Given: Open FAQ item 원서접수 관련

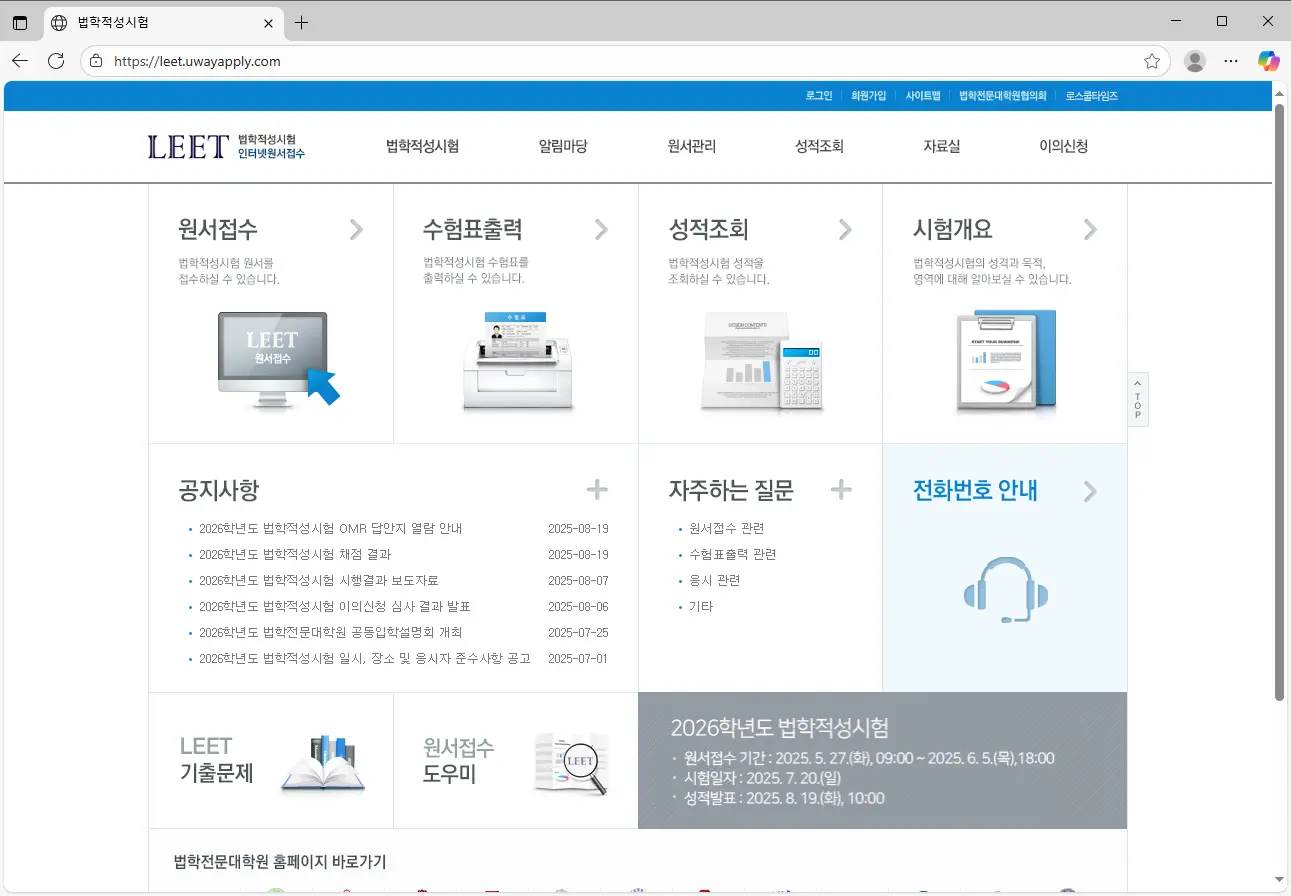Looking at the screenshot, I should click(726, 528).
